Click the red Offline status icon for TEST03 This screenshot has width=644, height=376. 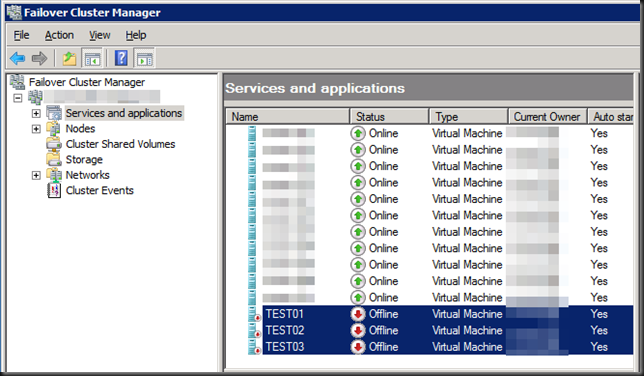(x=358, y=347)
